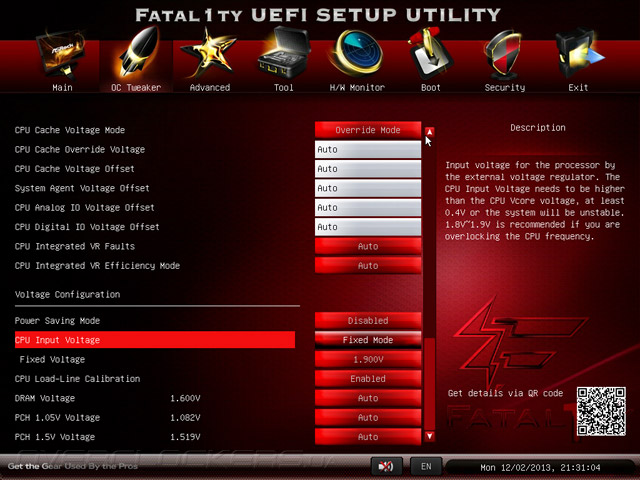Change language with the EN button

tap(426, 466)
